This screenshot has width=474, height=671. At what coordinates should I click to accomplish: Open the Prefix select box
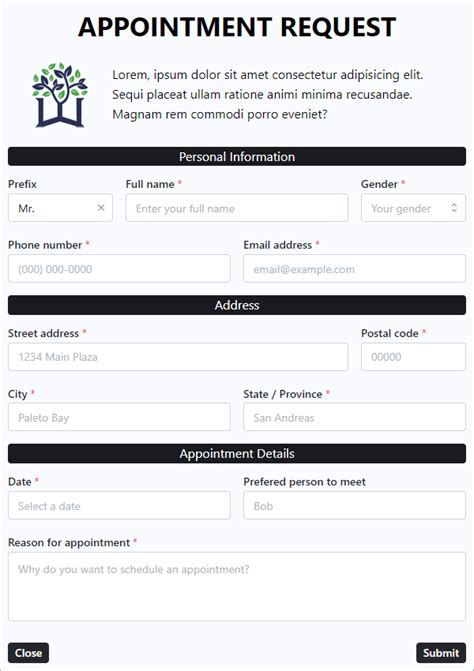click(x=60, y=208)
